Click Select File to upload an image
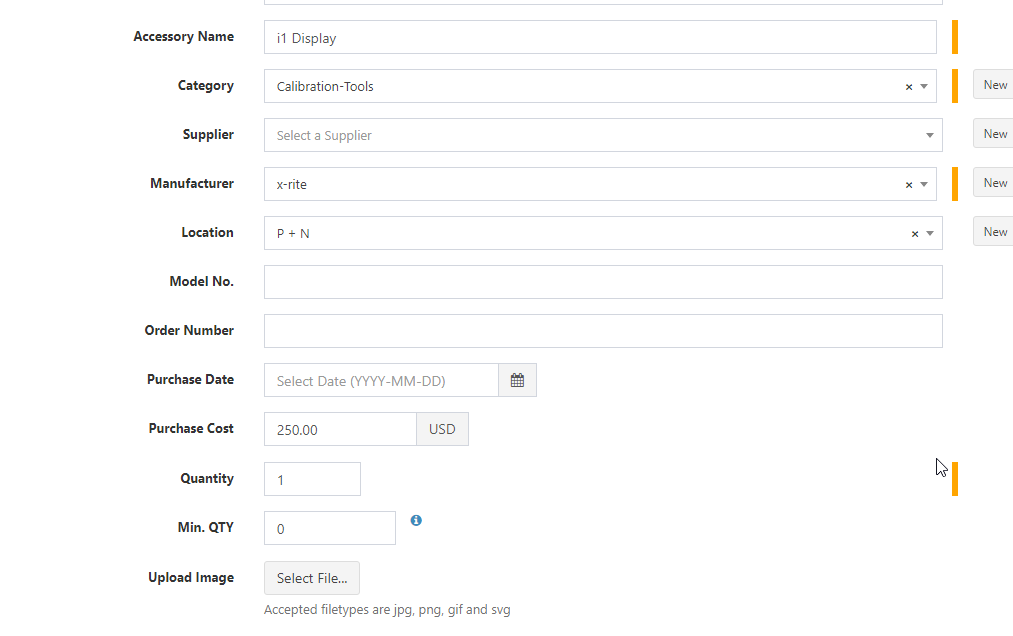This screenshot has width=1013, height=636. click(311, 577)
